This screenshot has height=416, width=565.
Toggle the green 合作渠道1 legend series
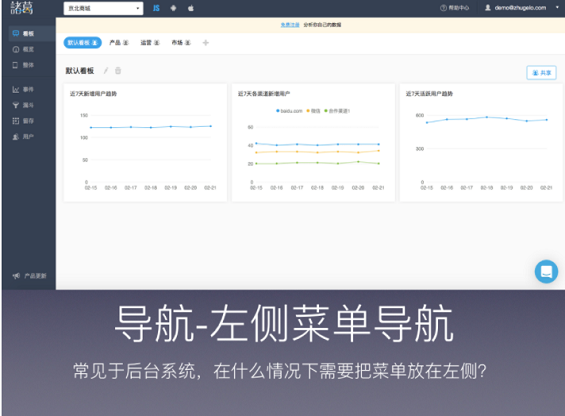tap(337, 111)
